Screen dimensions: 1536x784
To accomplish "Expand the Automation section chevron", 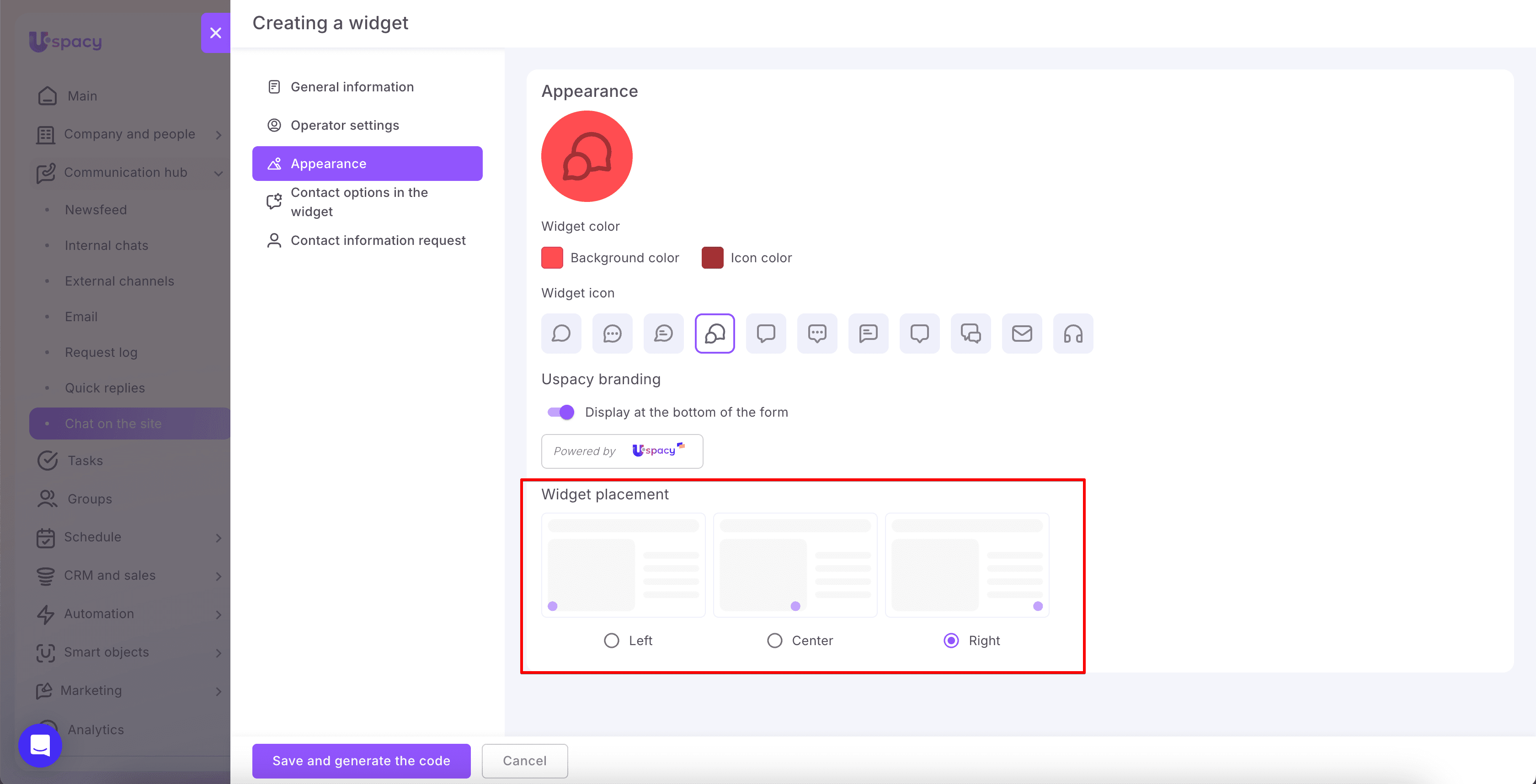I will (x=219, y=614).
